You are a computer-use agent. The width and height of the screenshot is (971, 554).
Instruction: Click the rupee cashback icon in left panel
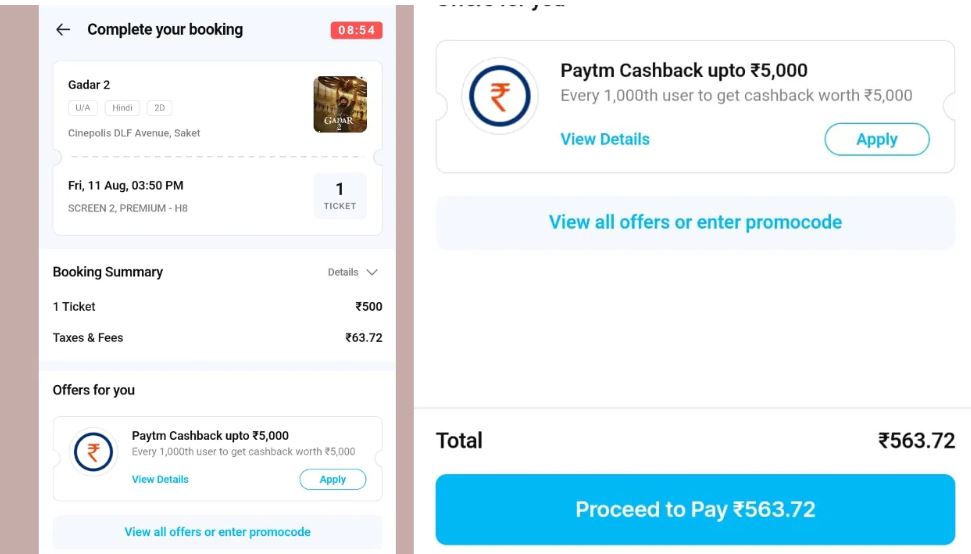(x=93, y=452)
